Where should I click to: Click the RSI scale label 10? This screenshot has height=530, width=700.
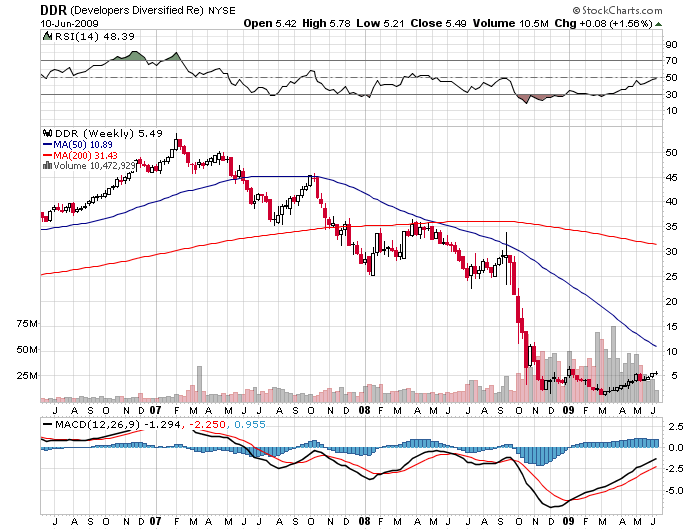click(x=671, y=111)
